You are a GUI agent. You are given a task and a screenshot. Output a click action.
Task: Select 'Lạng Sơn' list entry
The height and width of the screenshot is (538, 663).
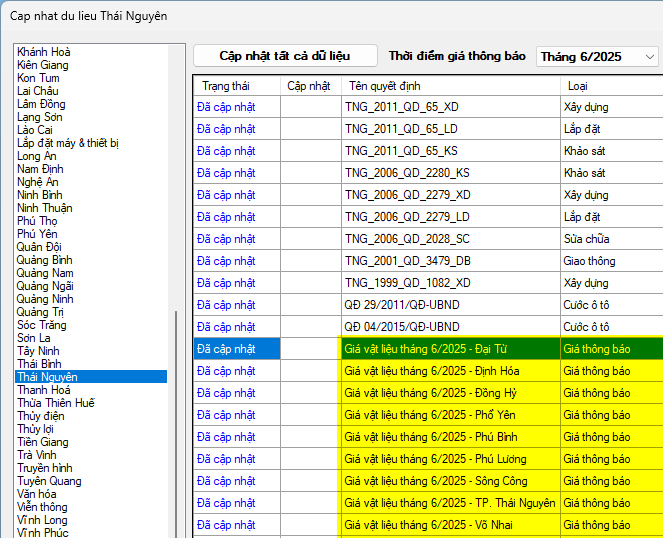[40, 117]
